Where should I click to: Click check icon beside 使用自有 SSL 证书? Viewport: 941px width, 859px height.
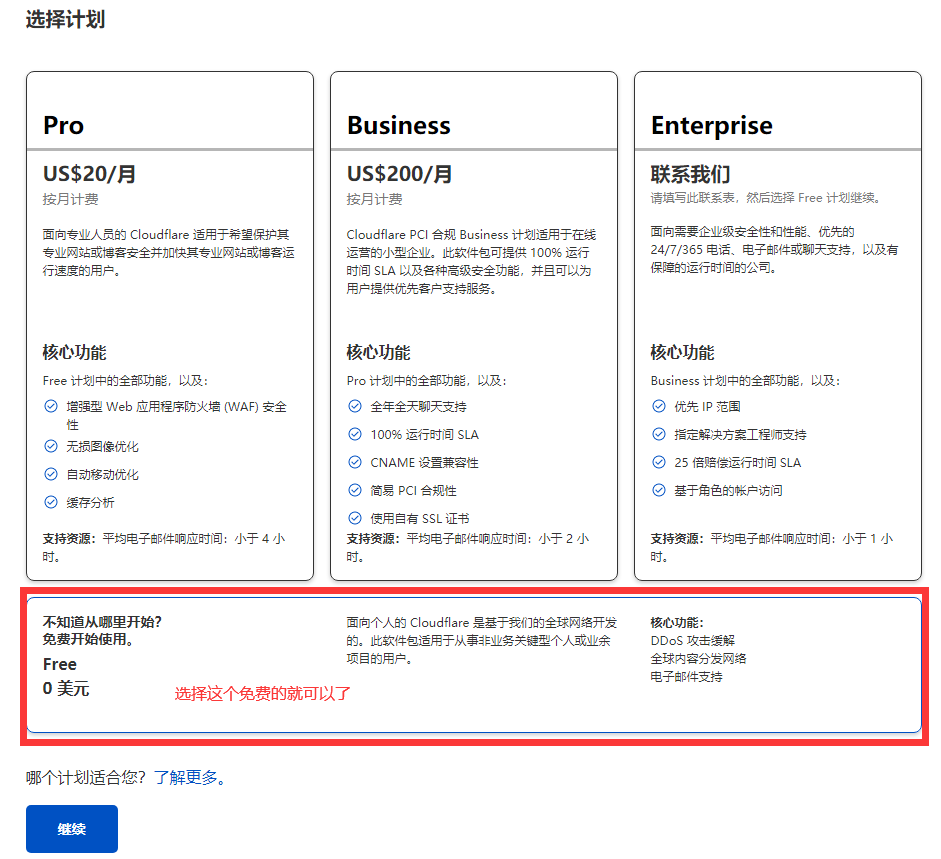point(355,518)
